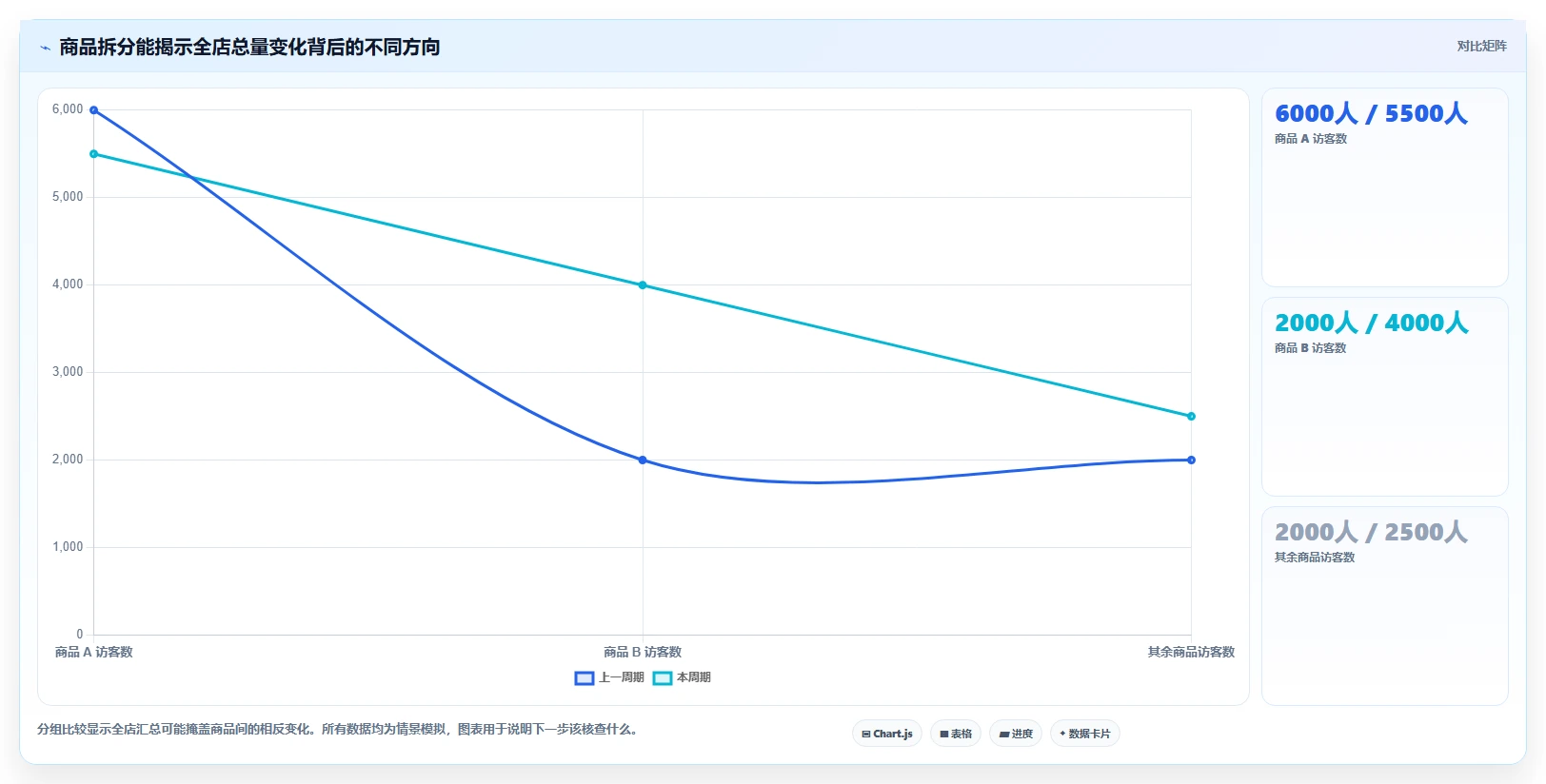
Task: Click the y-axis tick 4,000
Action: click(x=68, y=284)
